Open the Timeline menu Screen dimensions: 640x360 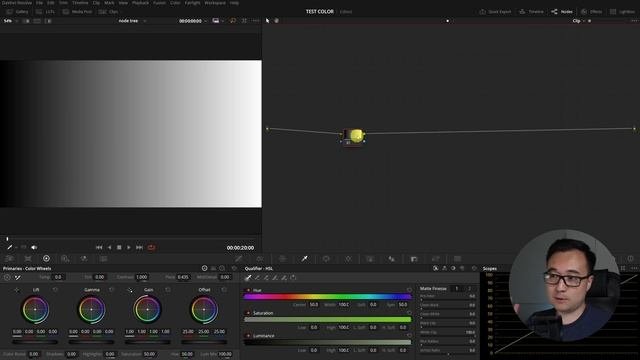pyautogui.click(x=80, y=3)
